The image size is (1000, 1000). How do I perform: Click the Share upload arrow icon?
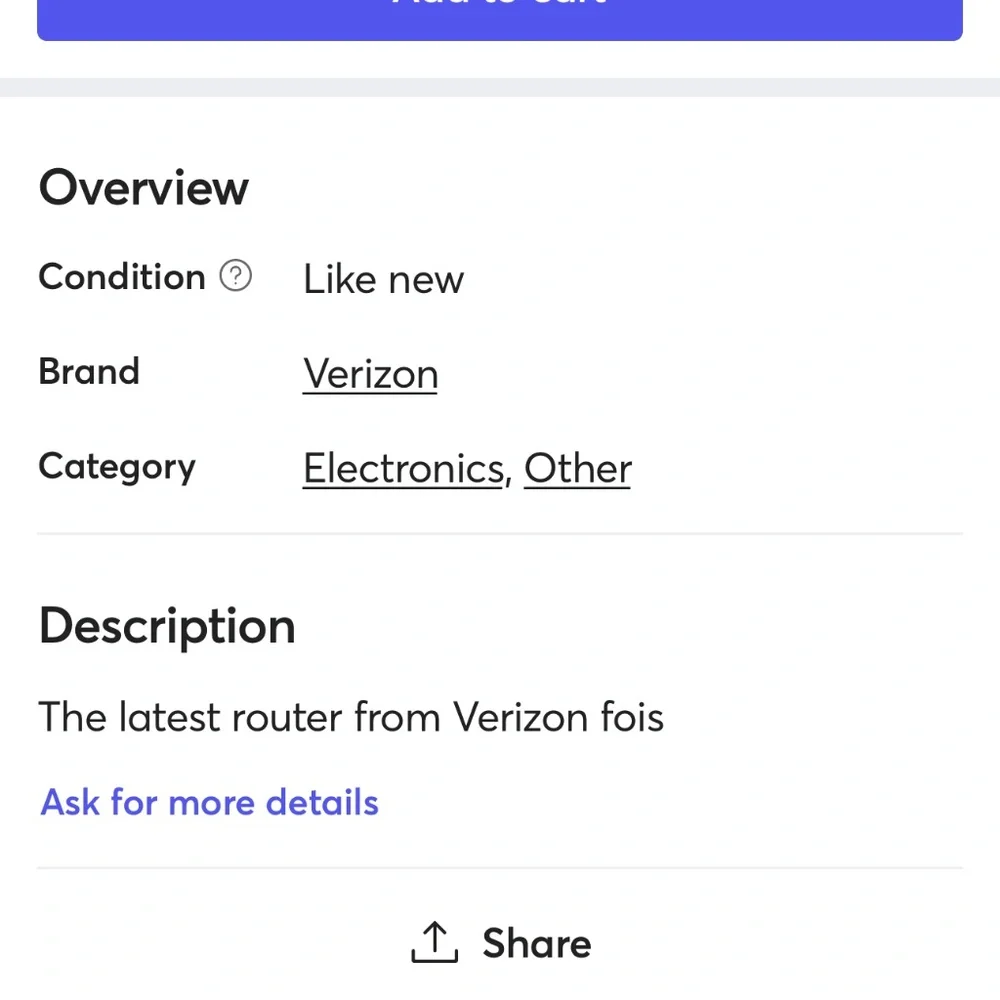434,943
